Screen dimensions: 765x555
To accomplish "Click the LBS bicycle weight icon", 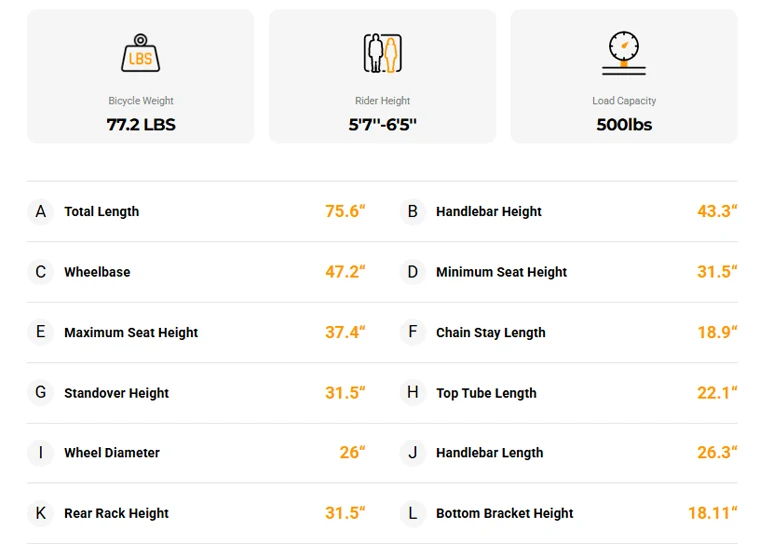I will [x=141, y=53].
